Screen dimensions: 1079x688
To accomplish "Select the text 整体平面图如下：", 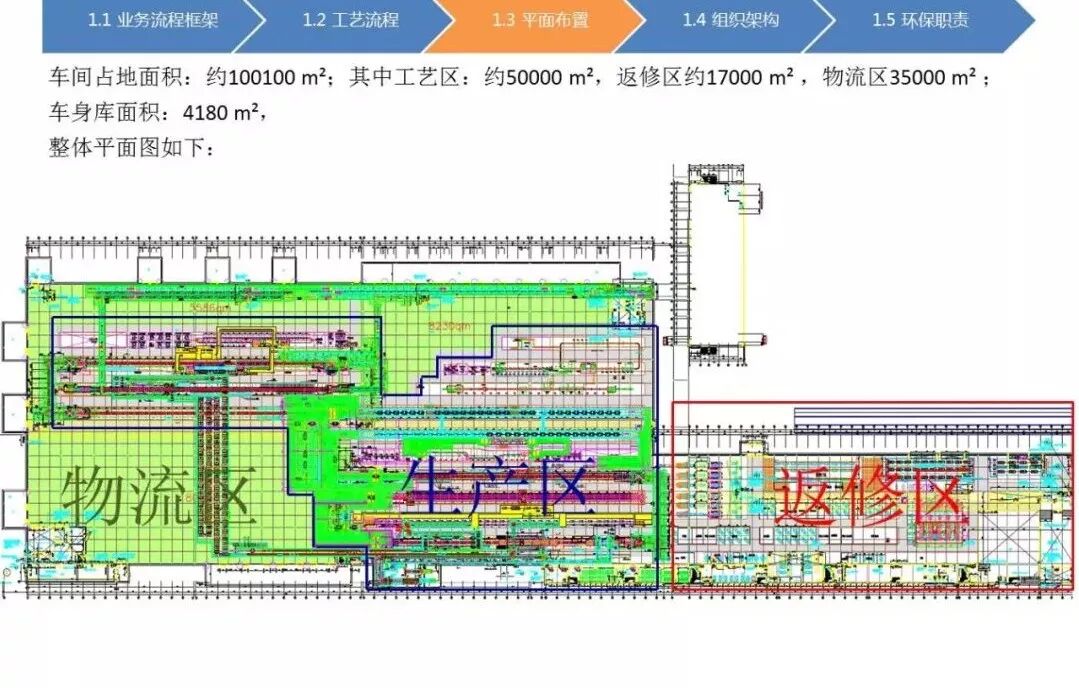I will (x=131, y=147).
